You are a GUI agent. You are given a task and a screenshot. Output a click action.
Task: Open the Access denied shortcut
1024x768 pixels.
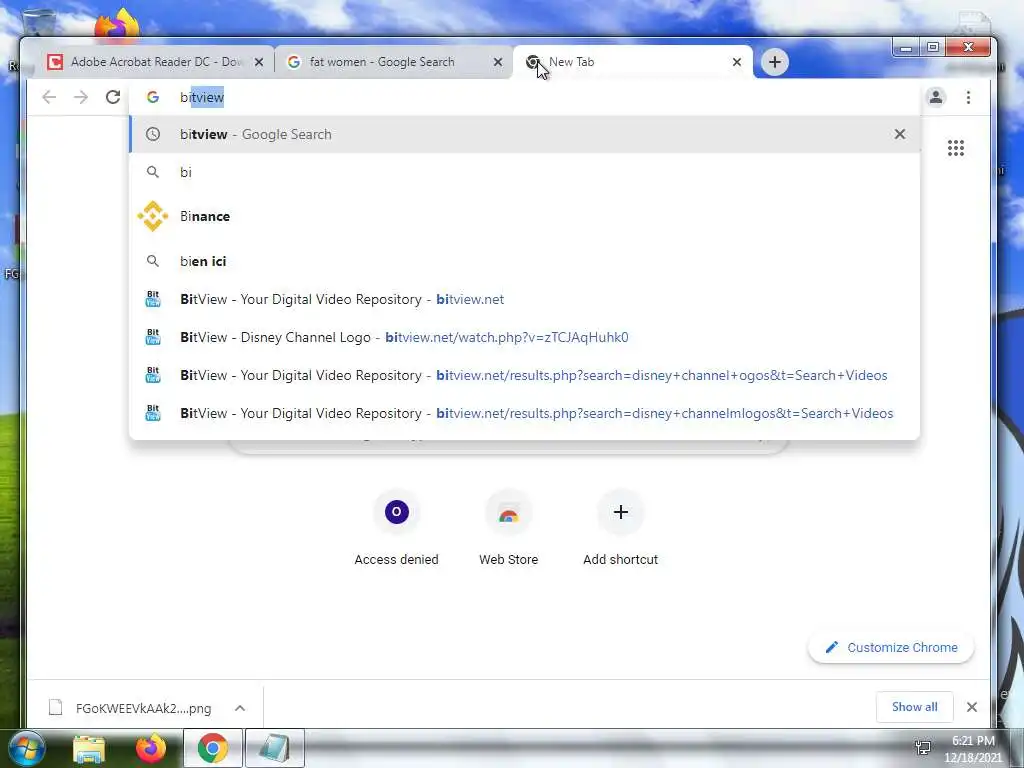pos(396,529)
